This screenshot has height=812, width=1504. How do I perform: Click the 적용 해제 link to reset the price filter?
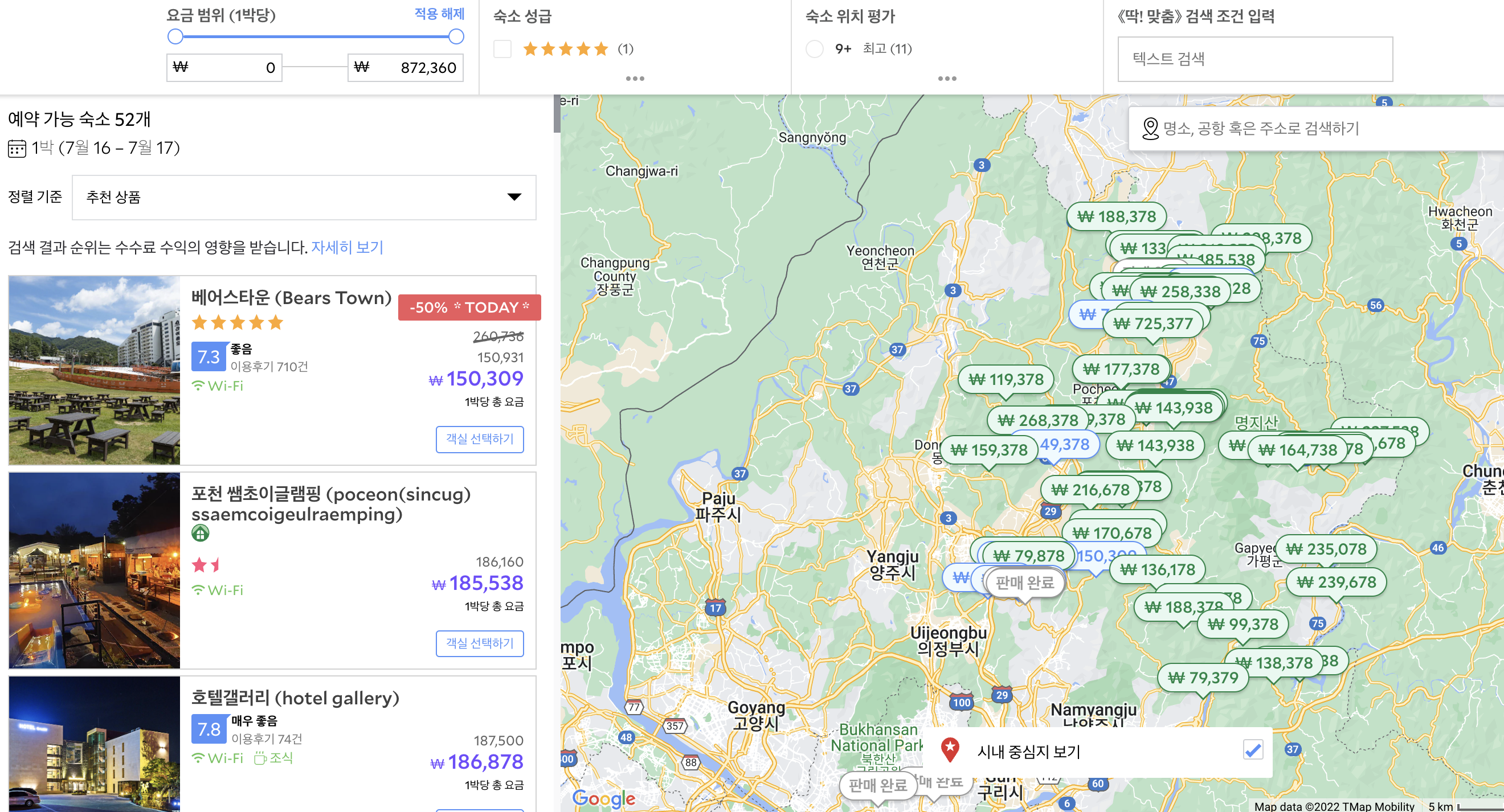pyautogui.click(x=439, y=14)
